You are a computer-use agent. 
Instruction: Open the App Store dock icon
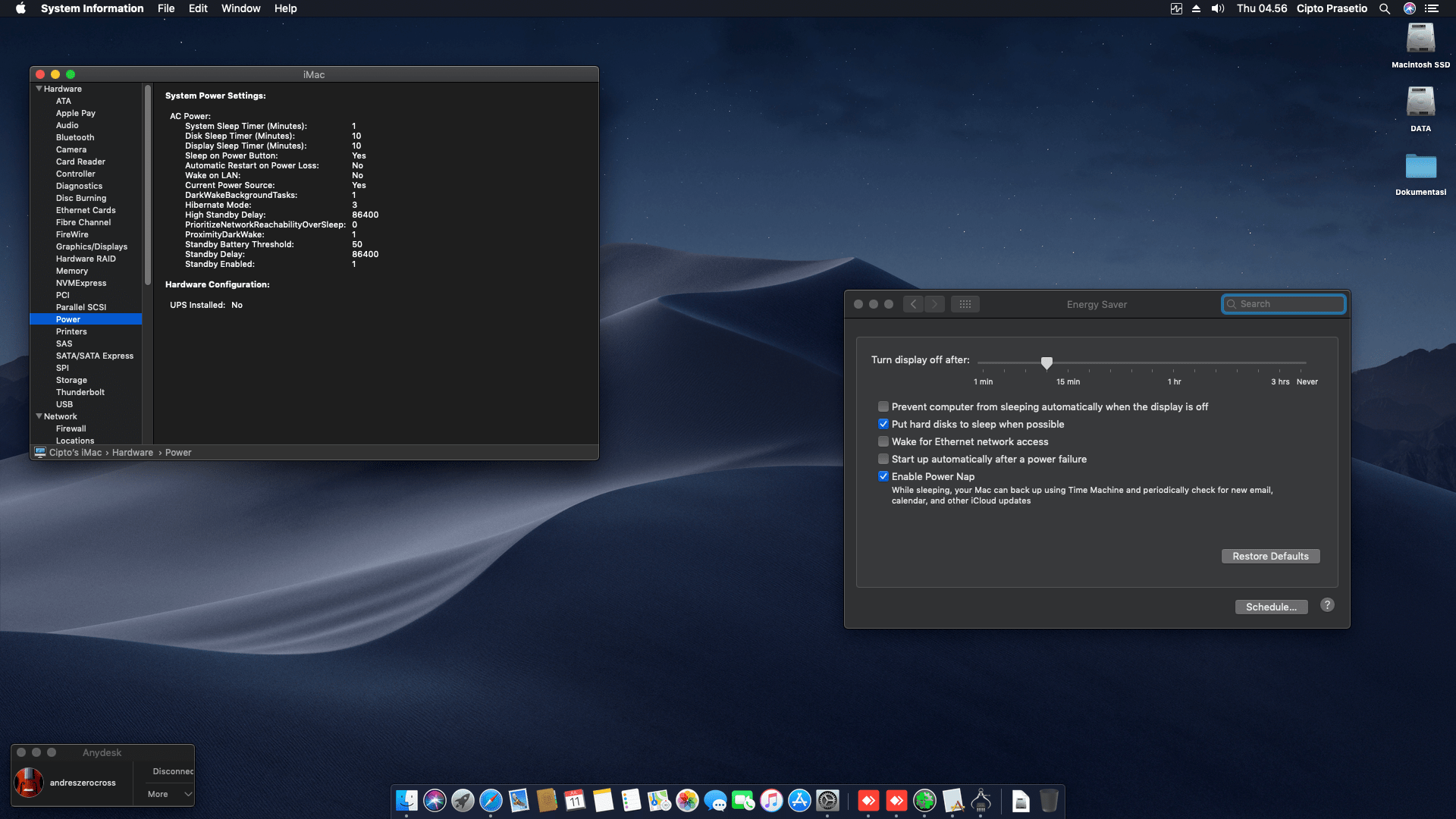[799, 801]
